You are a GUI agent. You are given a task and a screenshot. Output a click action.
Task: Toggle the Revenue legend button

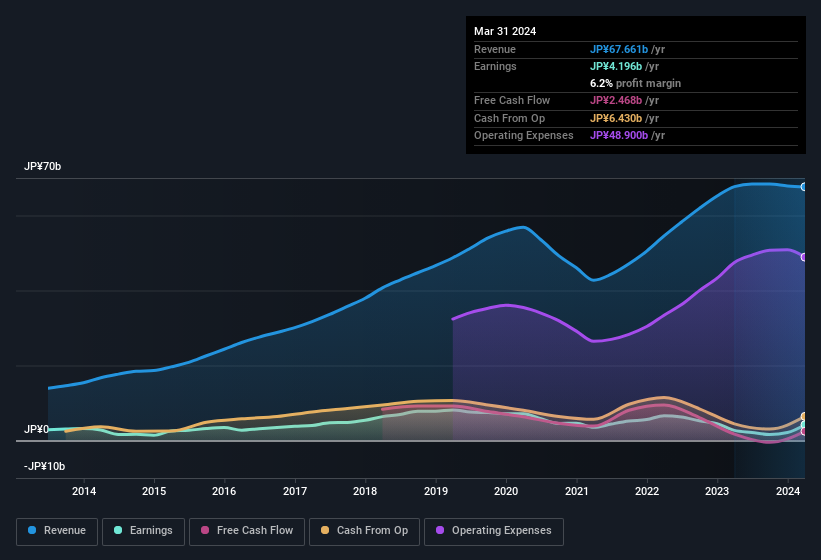point(57,531)
